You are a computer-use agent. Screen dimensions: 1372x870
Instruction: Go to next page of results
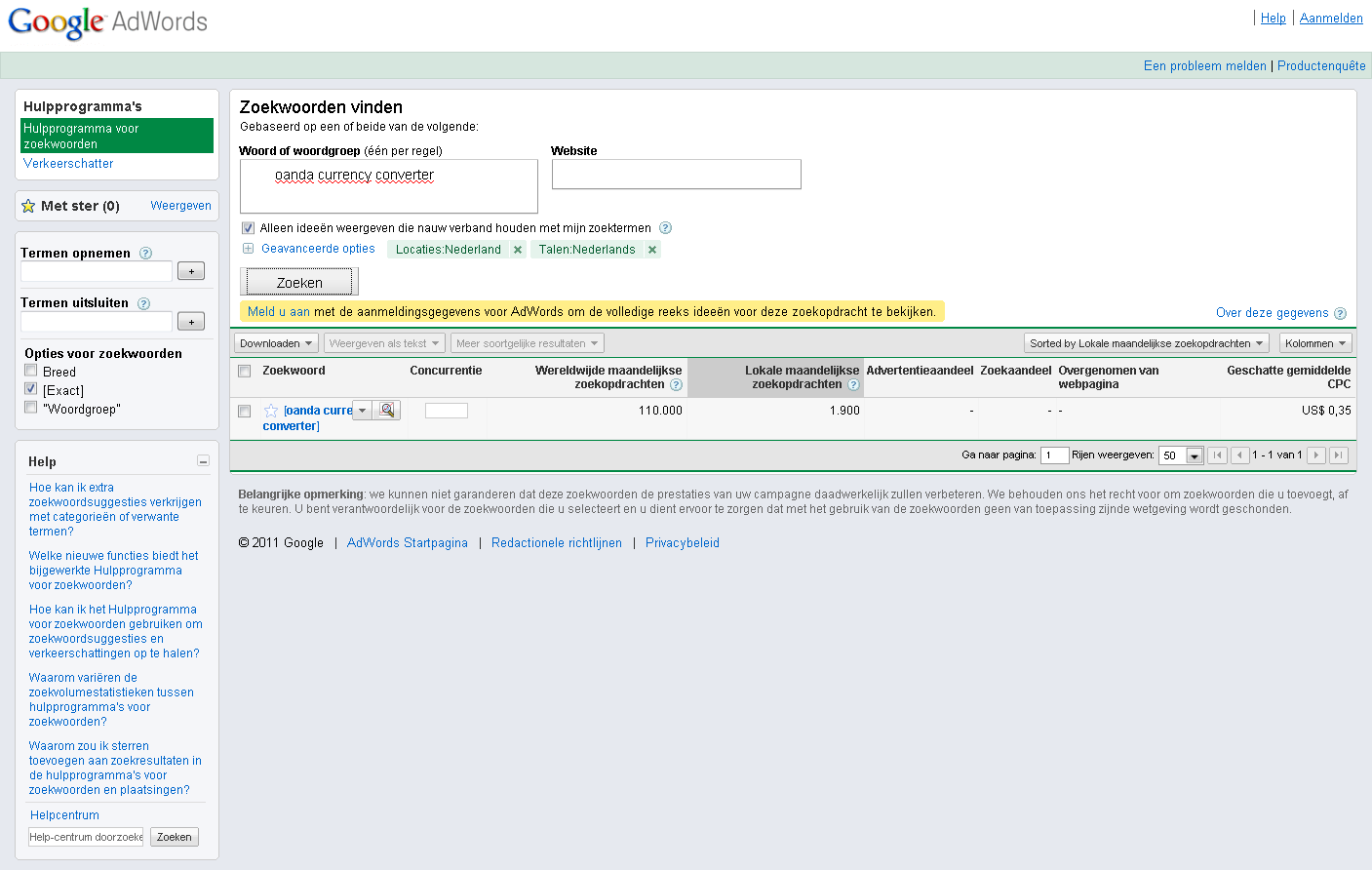[x=1316, y=455]
